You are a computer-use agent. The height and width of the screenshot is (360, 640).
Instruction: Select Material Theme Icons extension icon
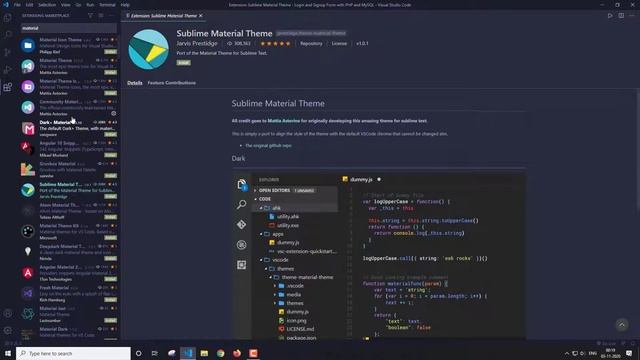pyautogui.click(x=28, y=87)
